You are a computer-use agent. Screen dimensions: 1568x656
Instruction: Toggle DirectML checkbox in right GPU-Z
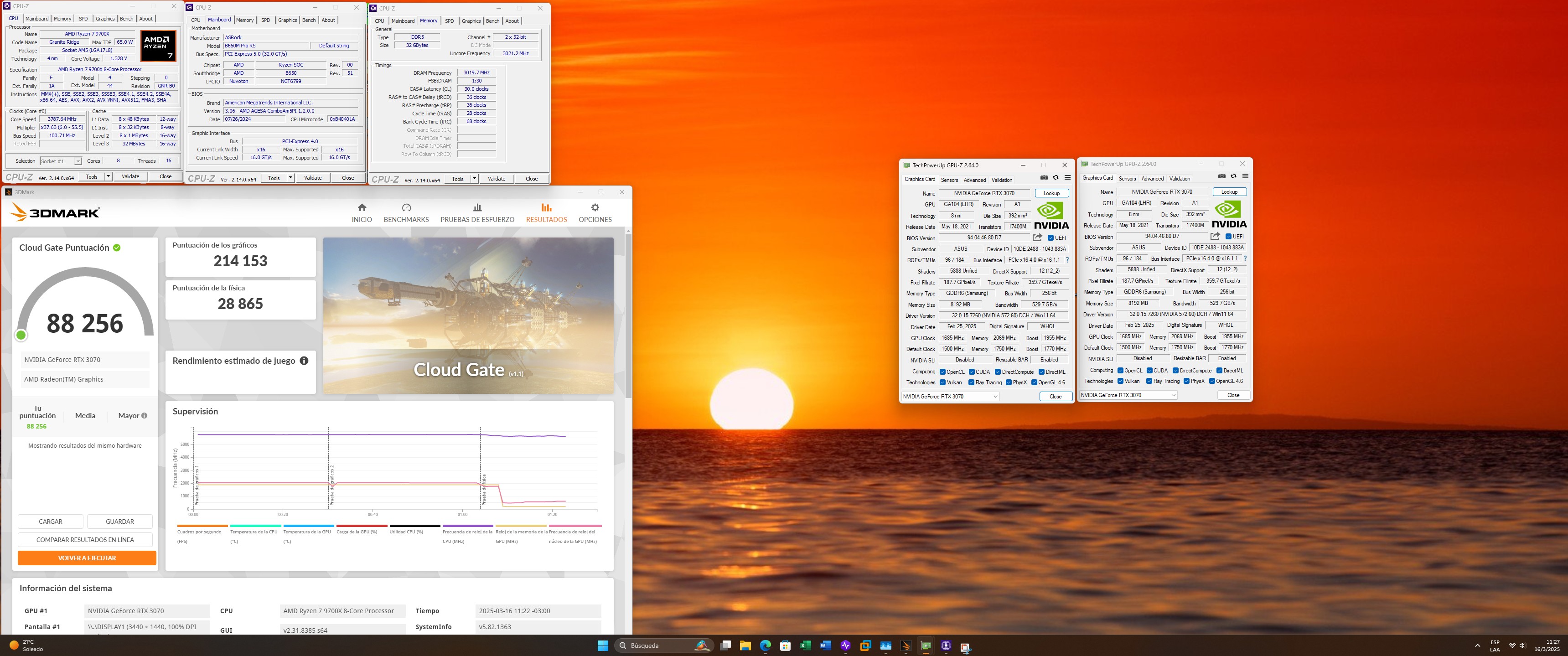click(x=1219, y=371)
